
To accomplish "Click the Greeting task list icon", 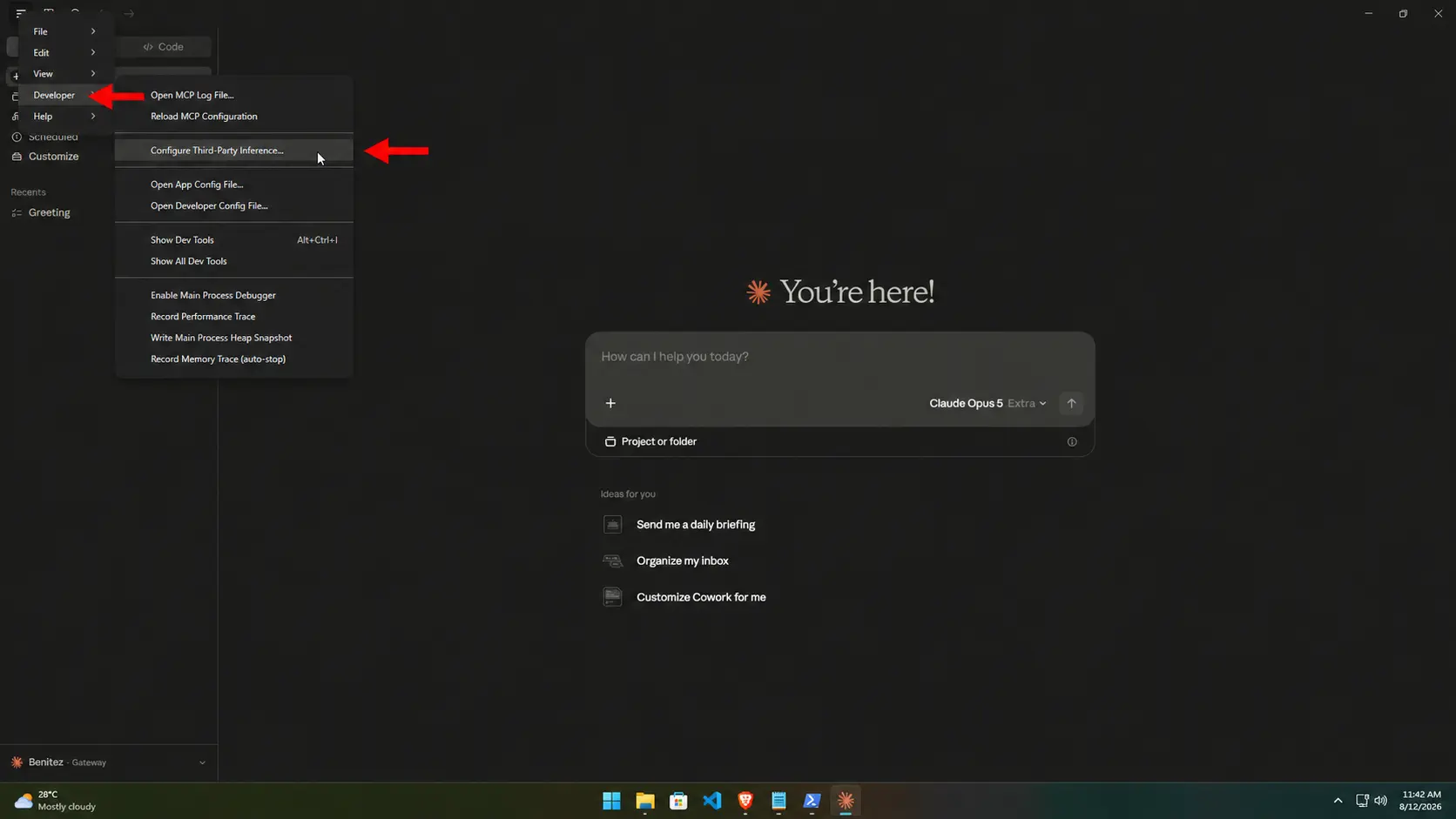I will click(x=17, y=212).
